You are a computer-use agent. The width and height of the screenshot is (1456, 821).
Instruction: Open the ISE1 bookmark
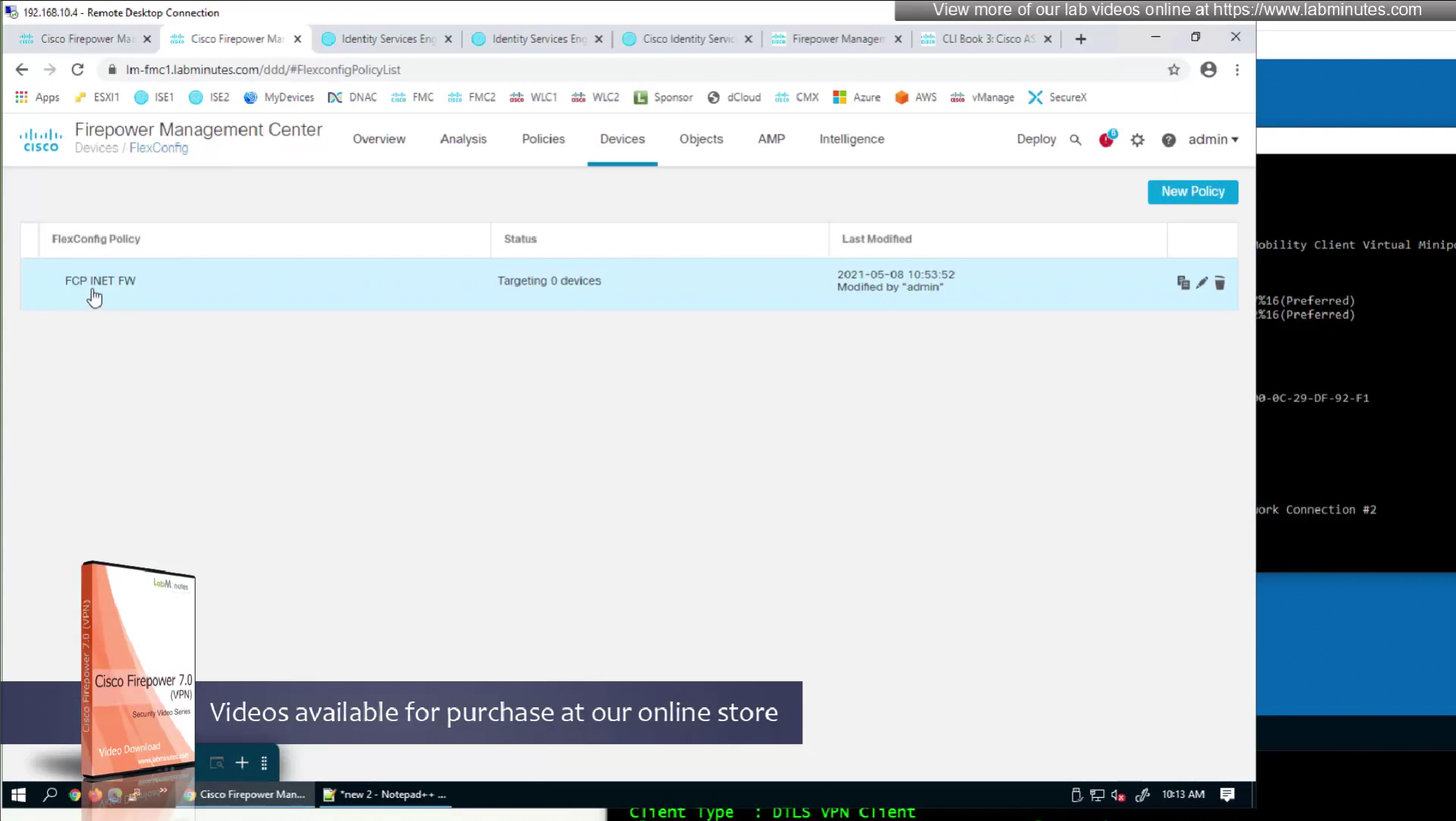[154, 97]
